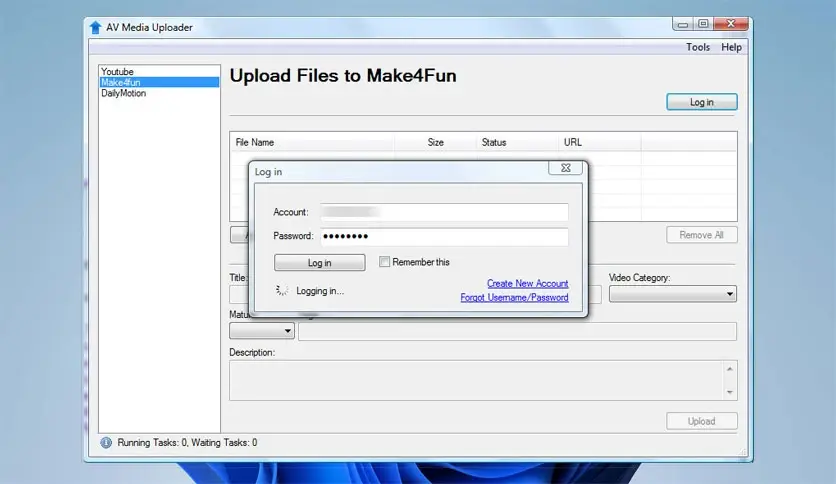Click the Logging in spinner icon
The width and height of the screenshot is (836, 484).
(x=282, y=291)
